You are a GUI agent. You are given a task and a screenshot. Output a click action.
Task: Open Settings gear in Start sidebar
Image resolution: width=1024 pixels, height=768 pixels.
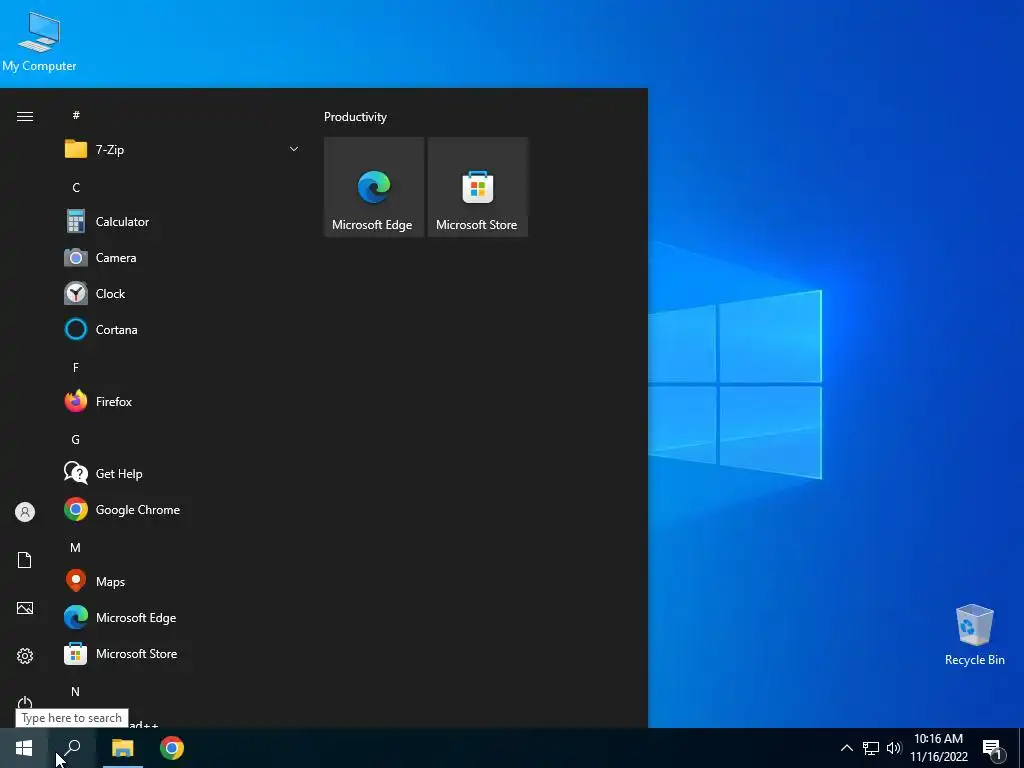[x=25, y=656]
